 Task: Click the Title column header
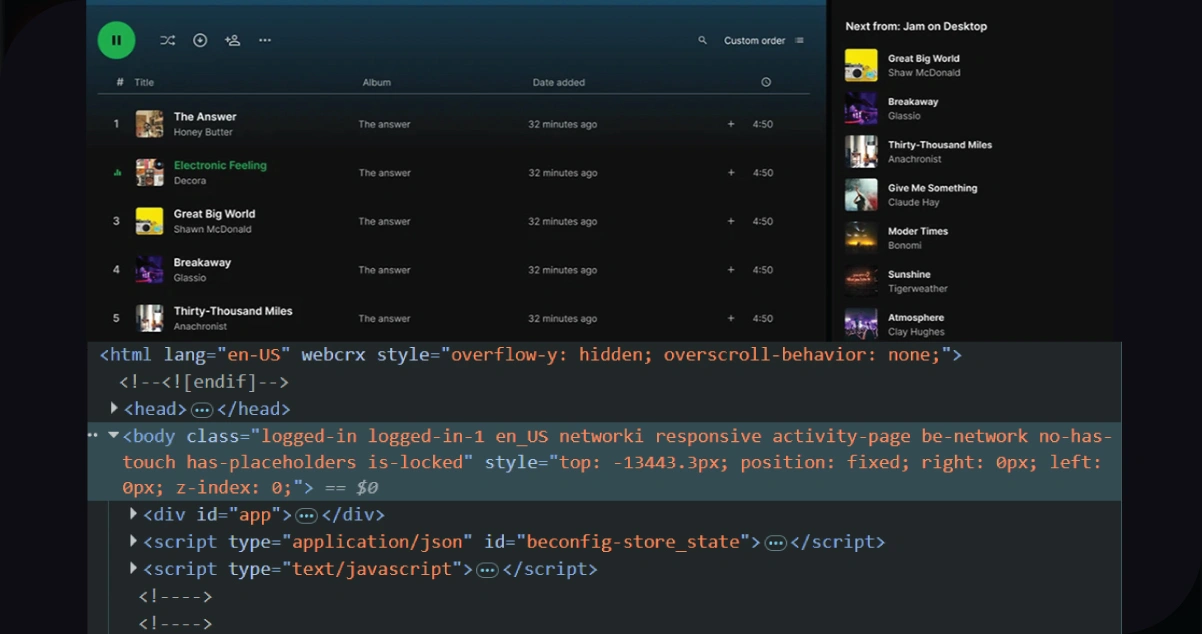(x=144, y=82)
